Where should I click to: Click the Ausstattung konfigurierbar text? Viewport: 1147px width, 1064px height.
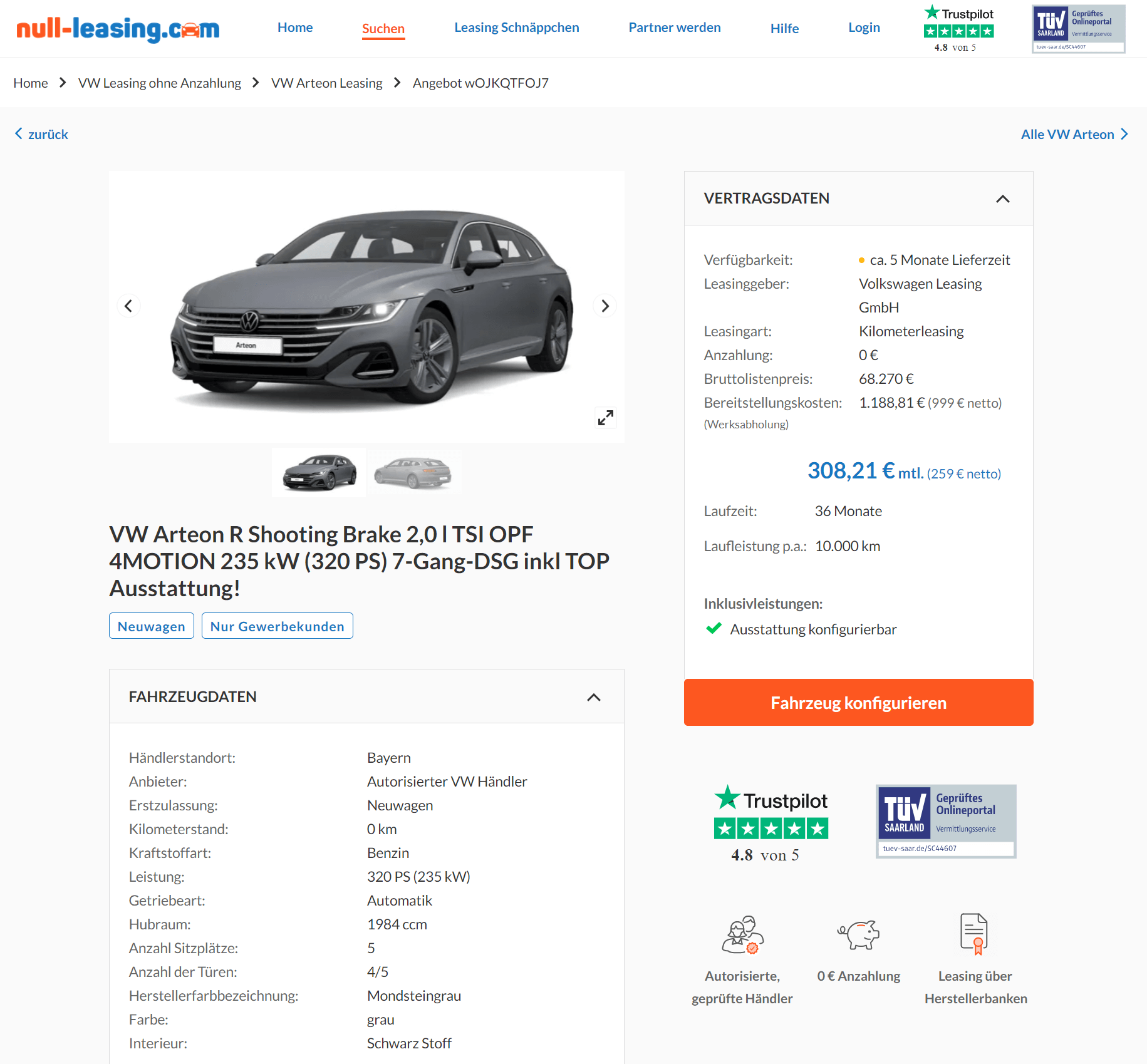[813, 629]
